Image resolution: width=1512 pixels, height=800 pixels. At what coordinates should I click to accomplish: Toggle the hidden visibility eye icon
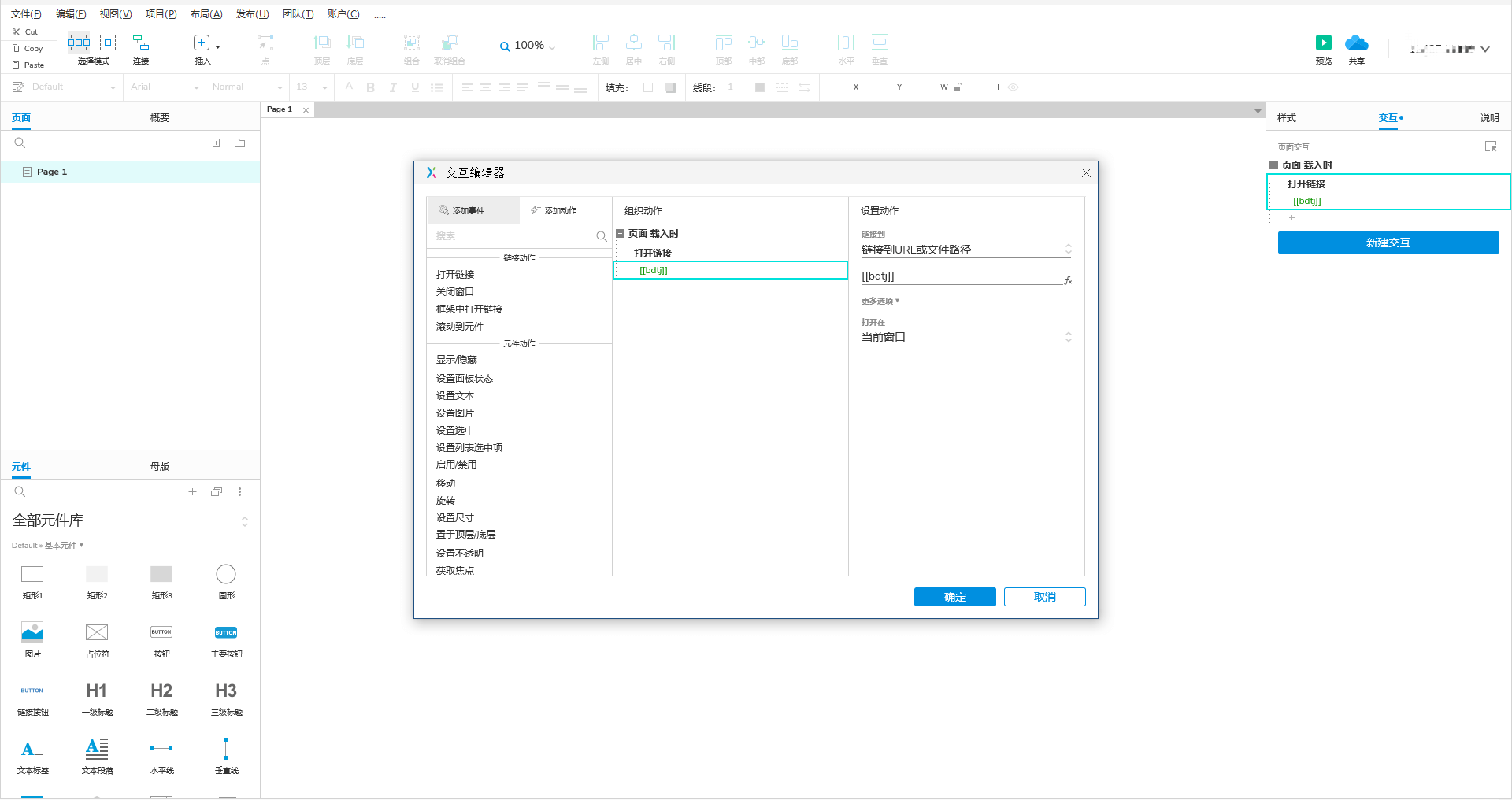coord(1014,87)
